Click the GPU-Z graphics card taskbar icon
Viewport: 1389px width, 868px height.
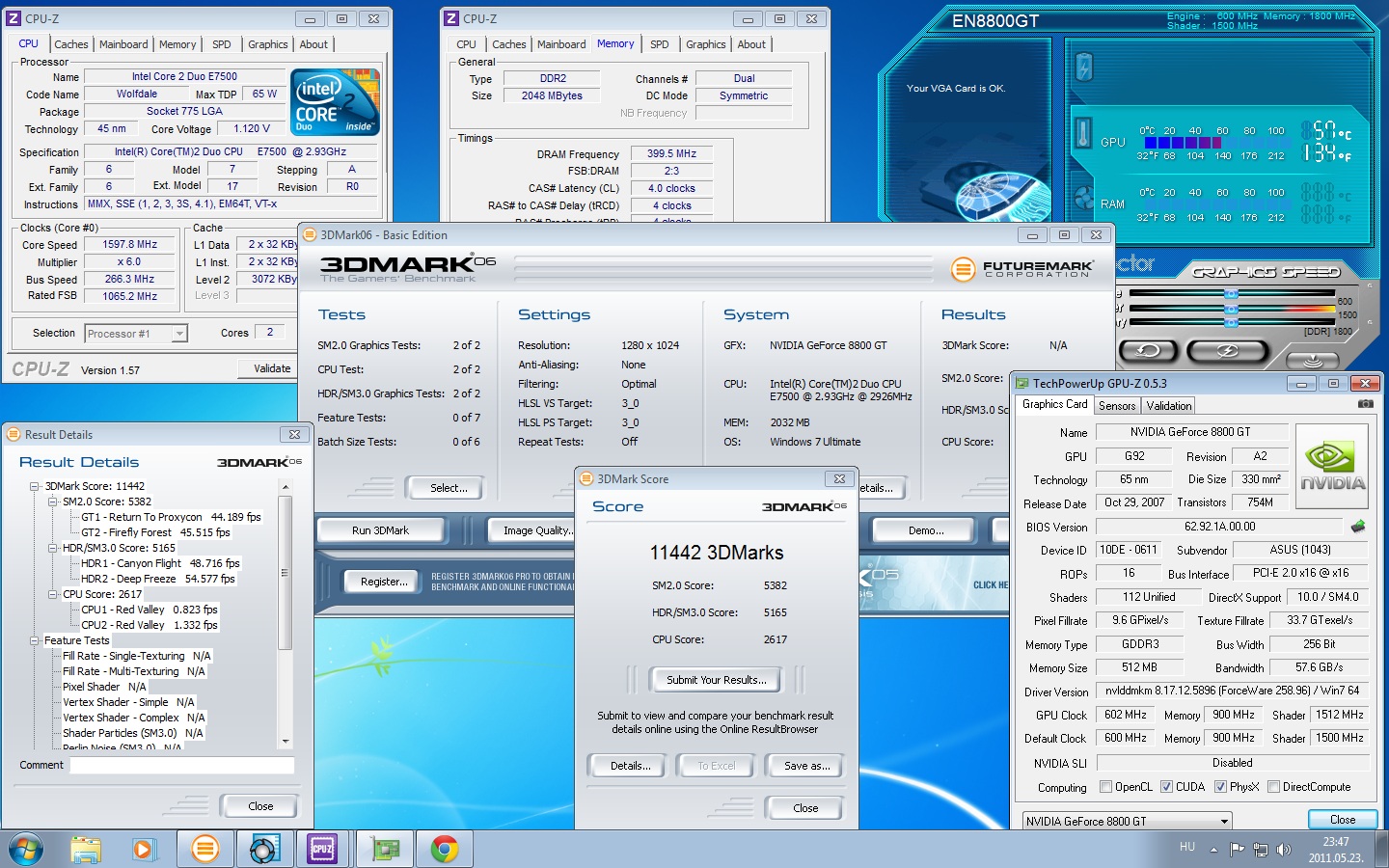[386, 850]
